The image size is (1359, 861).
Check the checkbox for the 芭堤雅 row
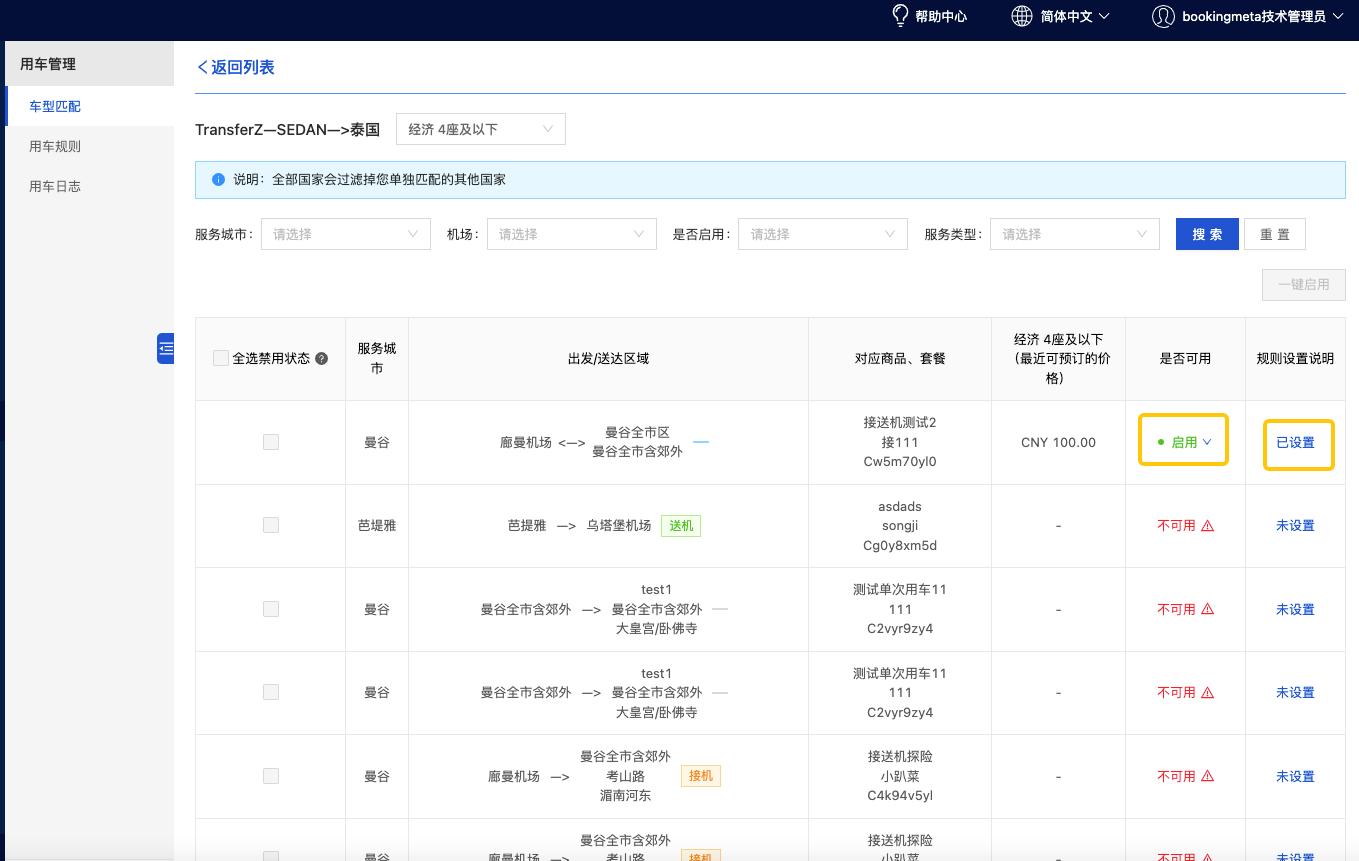[x=270, y=525]
